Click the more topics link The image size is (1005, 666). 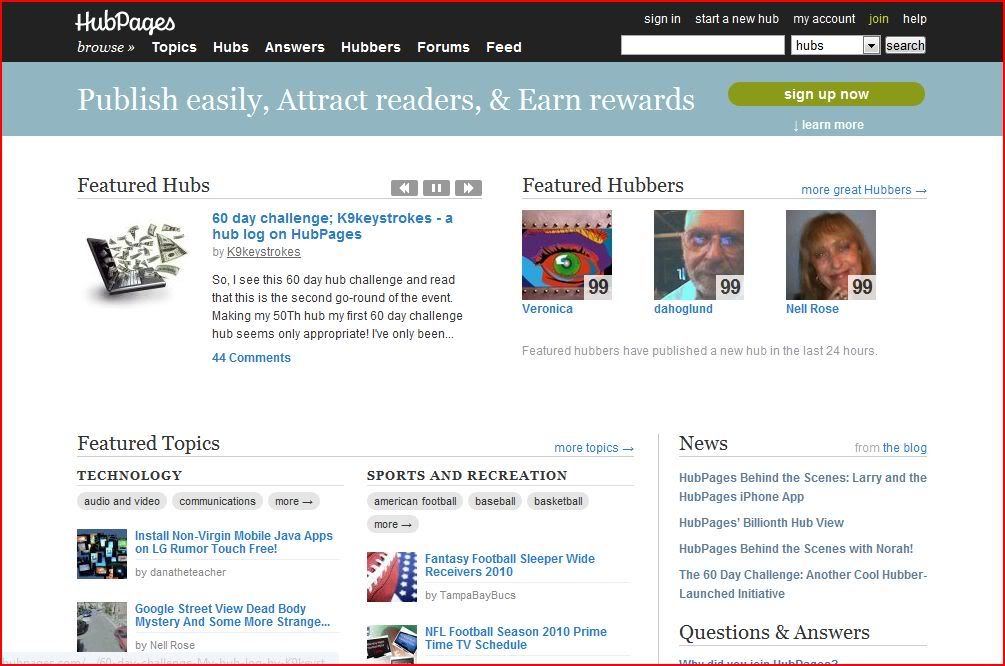[x=594, y=448]
